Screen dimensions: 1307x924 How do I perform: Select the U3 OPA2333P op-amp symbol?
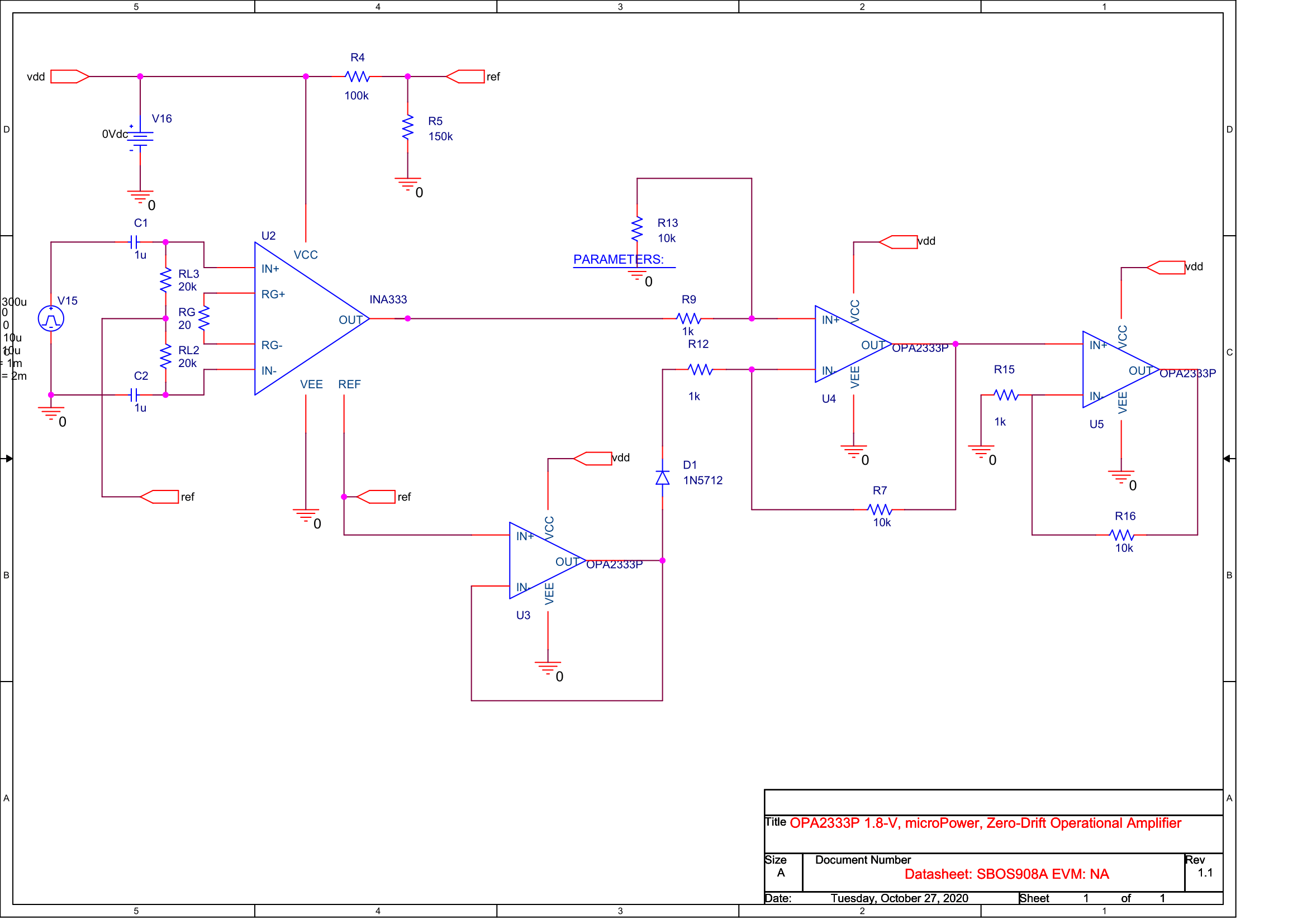548,560
